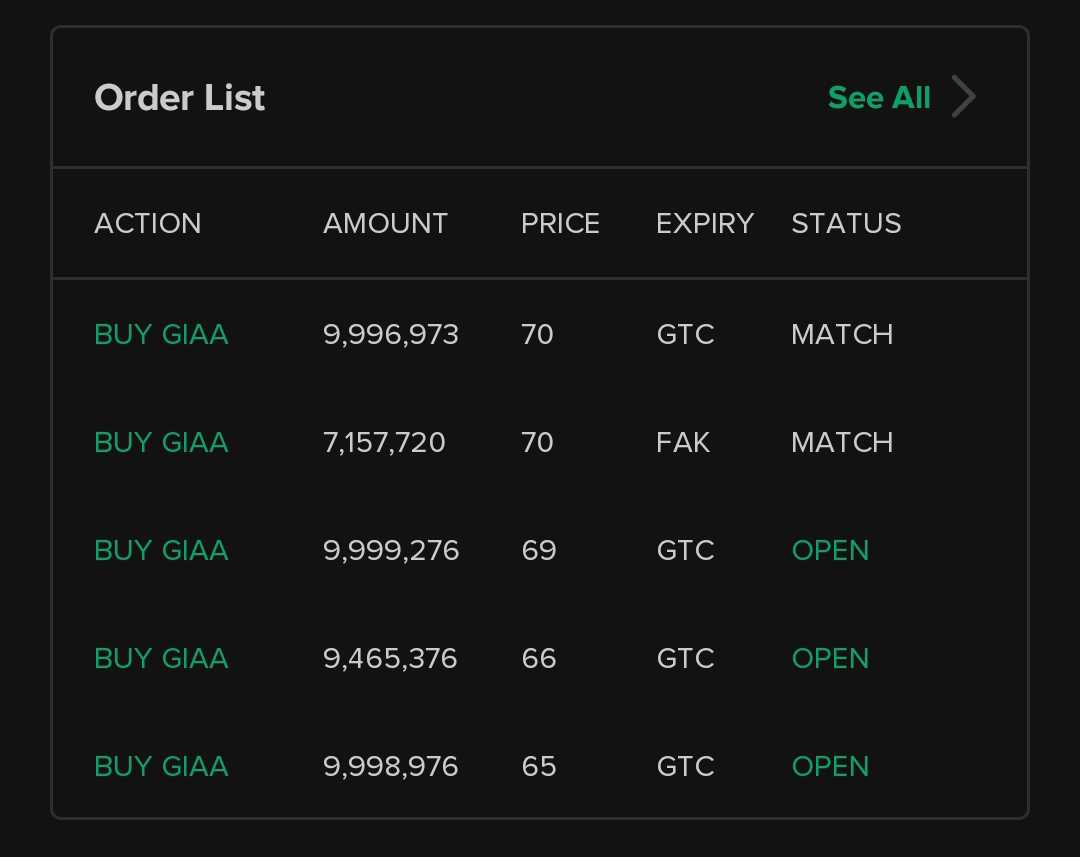Open BUY GIAA order with FAK expiry
The width and height of the screenshot is (1080, 857).
540,442
